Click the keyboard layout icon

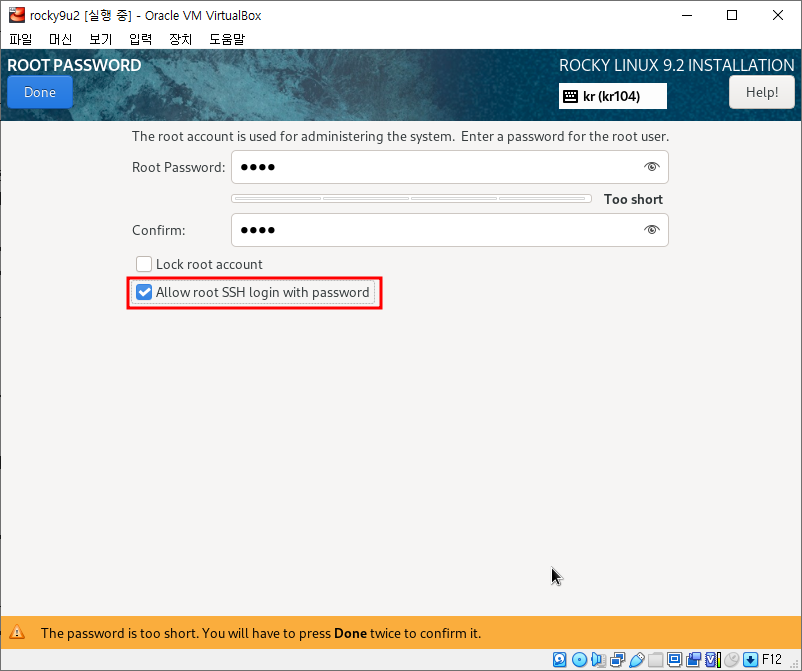[570, 96]
